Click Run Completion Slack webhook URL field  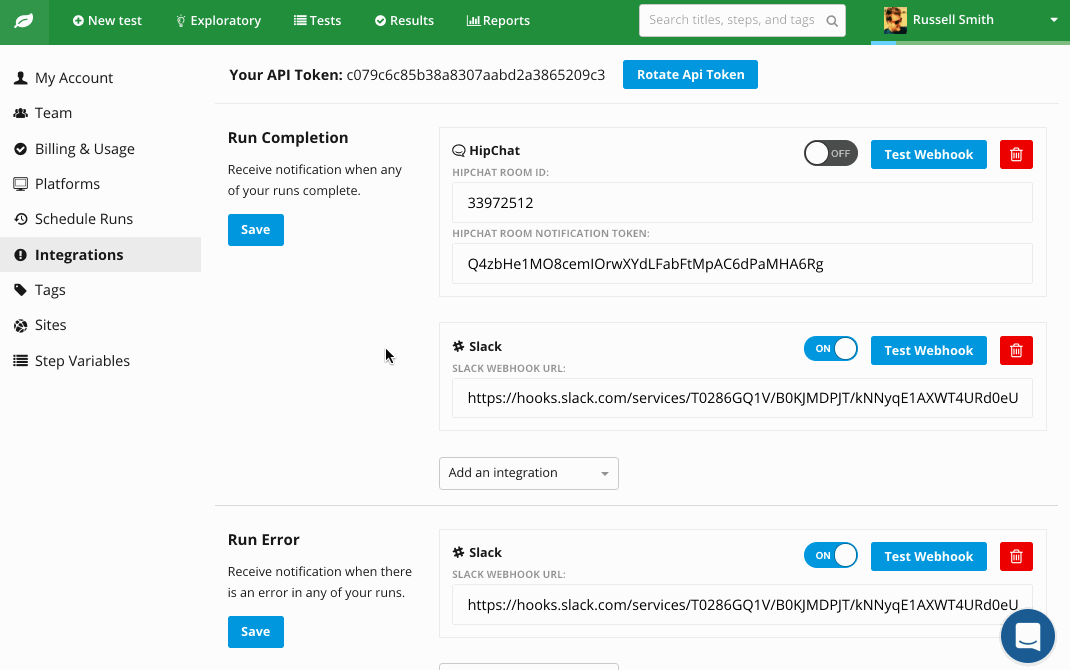[x=742, y=398]
